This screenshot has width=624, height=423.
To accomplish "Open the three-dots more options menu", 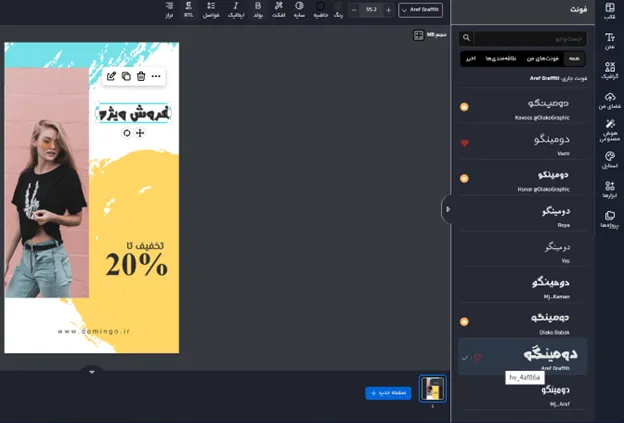I will coord(156,76).
